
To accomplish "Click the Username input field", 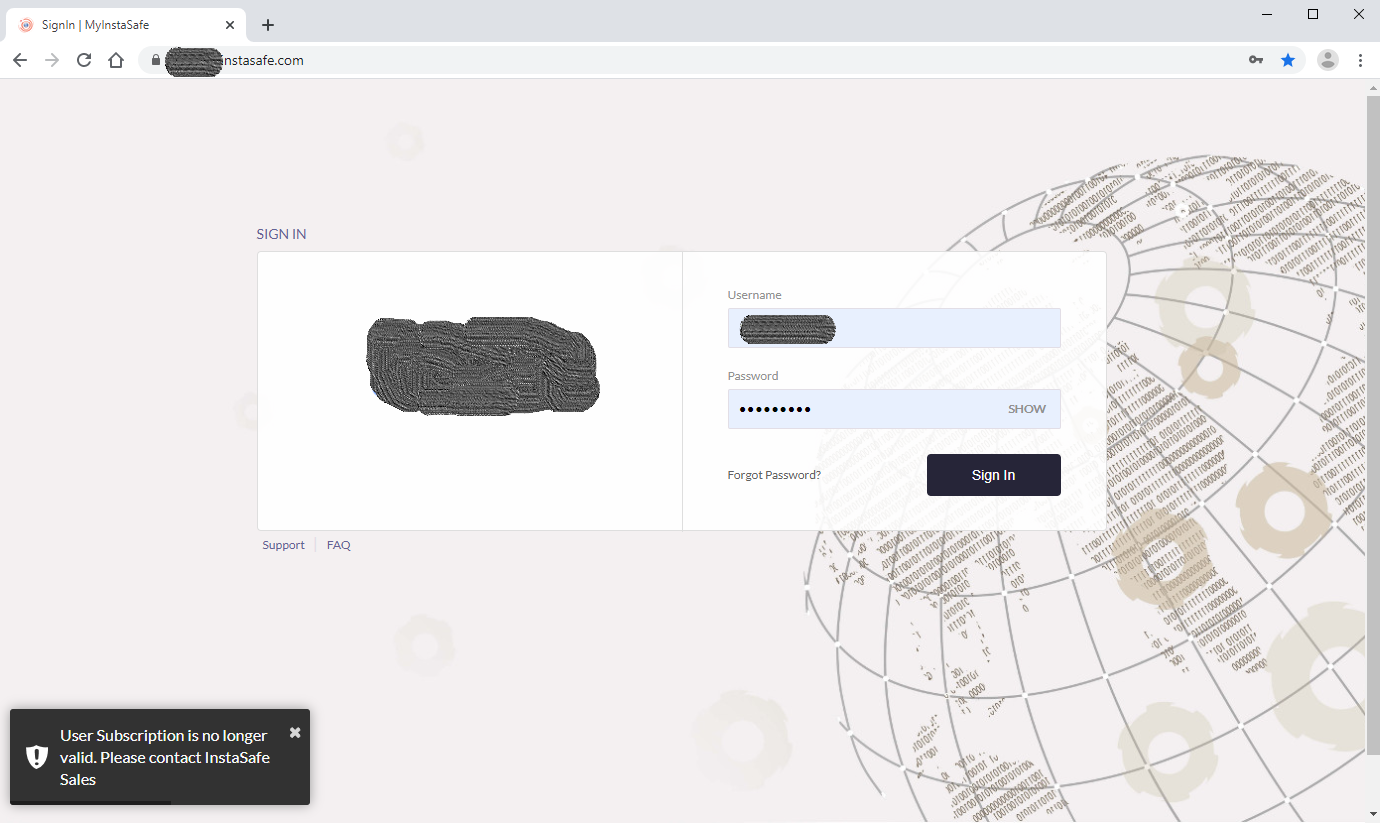I will [x=894, y=328].
